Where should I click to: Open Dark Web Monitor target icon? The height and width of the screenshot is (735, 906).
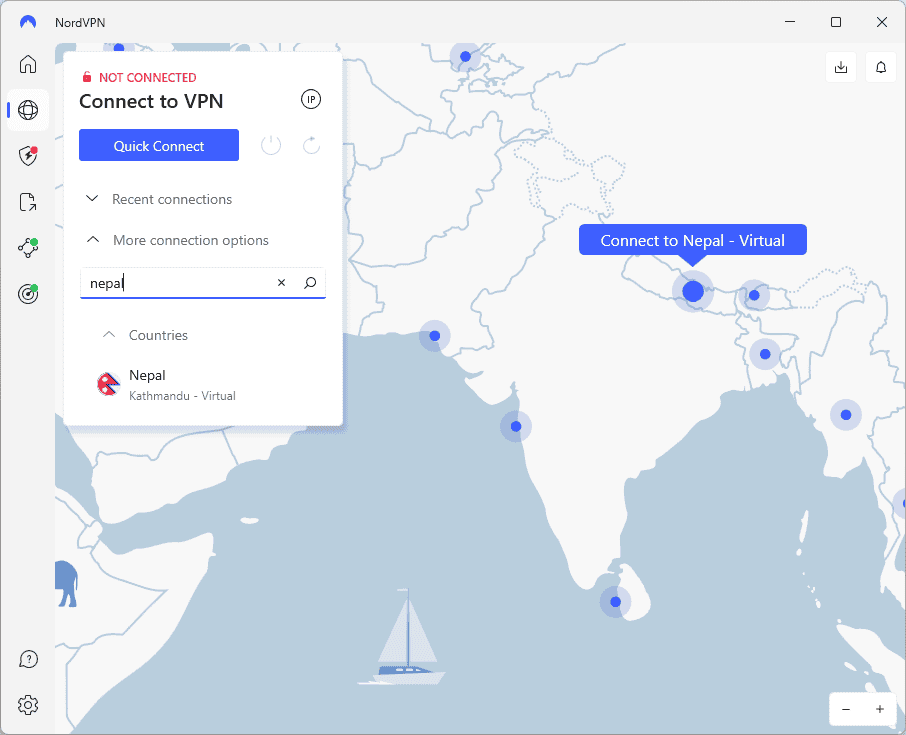pos(28,294)
